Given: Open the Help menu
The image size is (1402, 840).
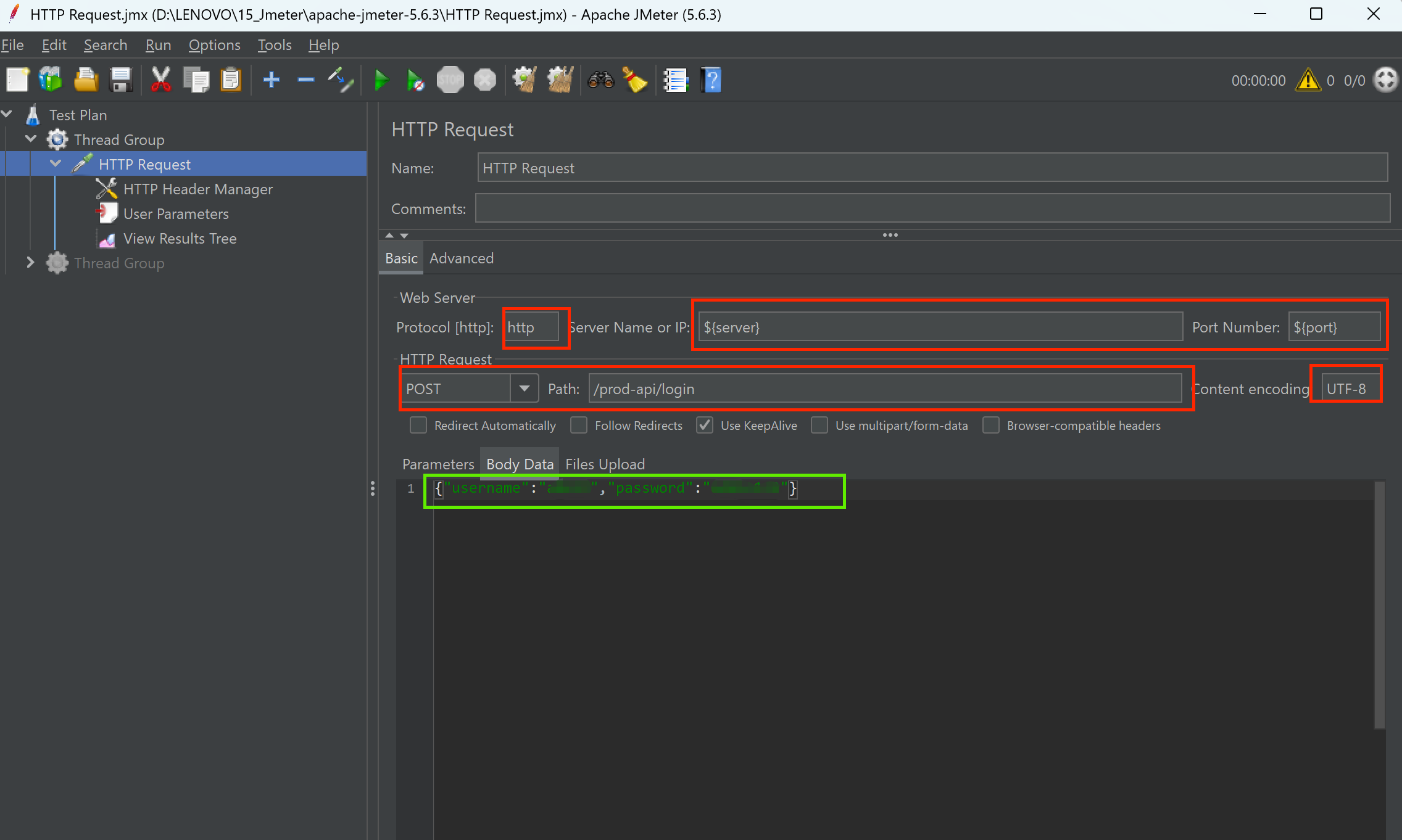Looking at the screenshot, I should (324, 45).
